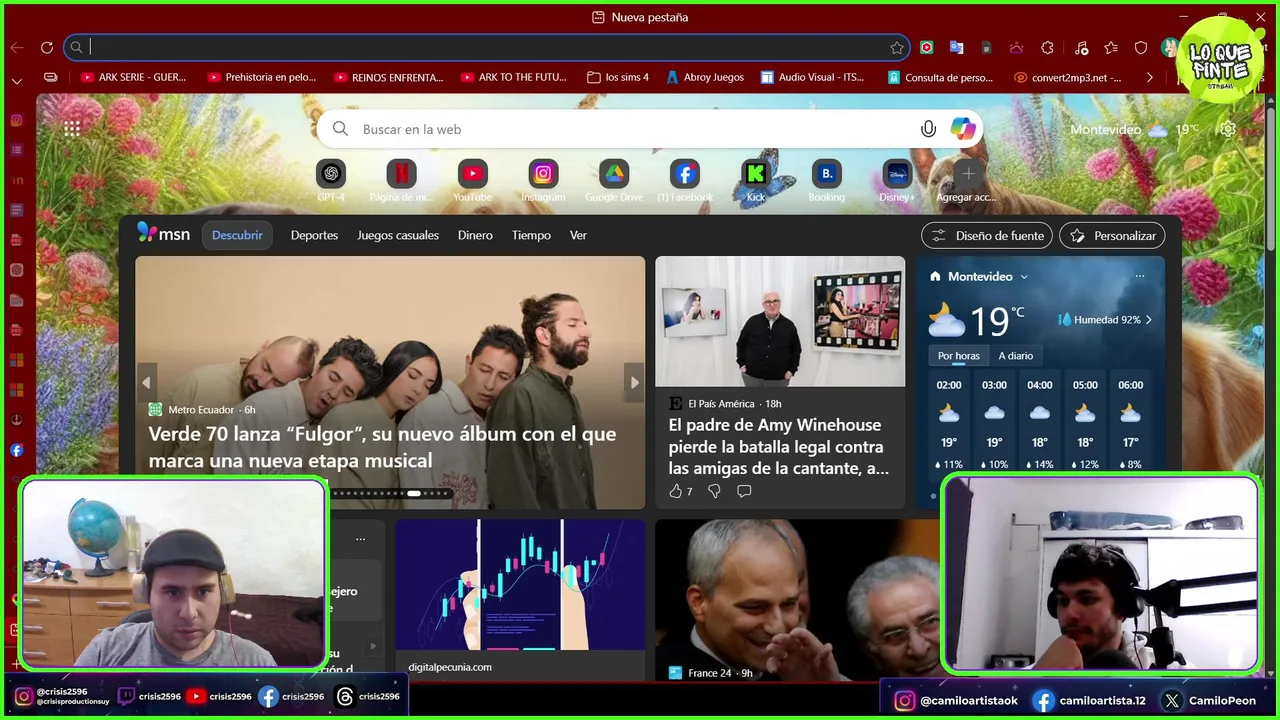Image resolution: width=1280 pixels, height=720 pixels.
Task: Focus the browser address bar
Action: pos(486,47)
